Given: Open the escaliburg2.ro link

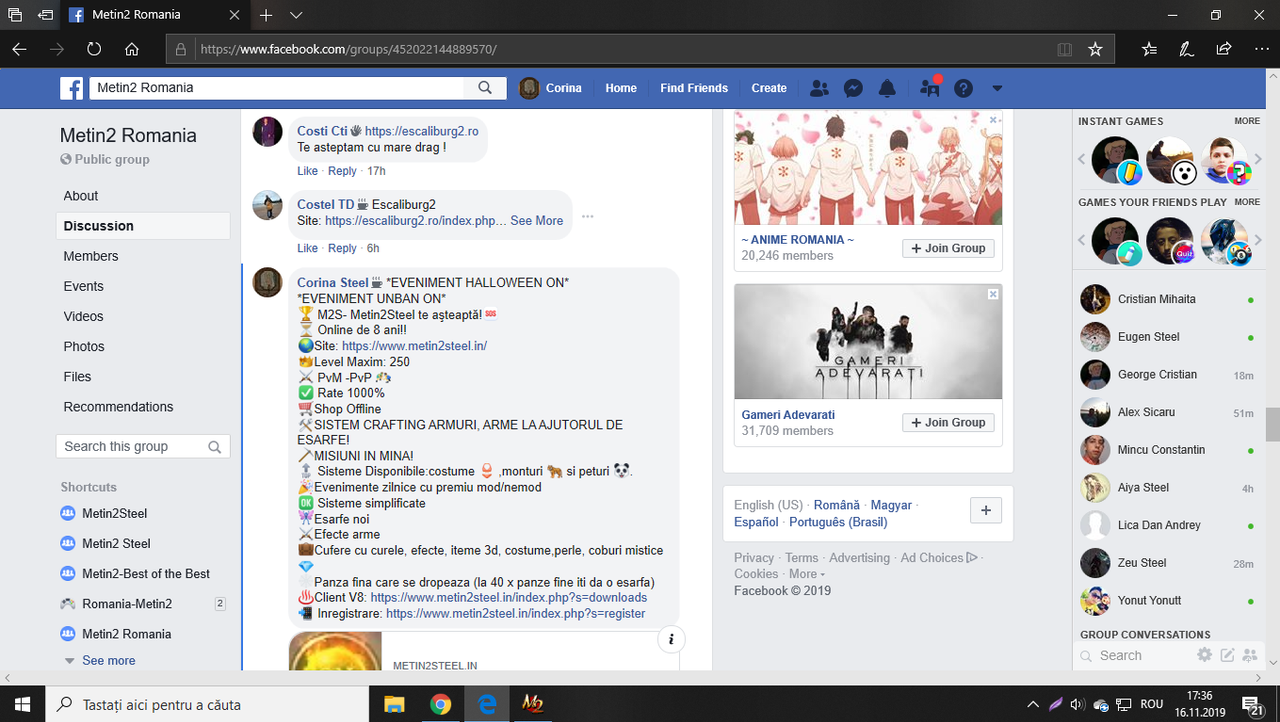Looking at the screenshot, I should click(x=421, y=131).
